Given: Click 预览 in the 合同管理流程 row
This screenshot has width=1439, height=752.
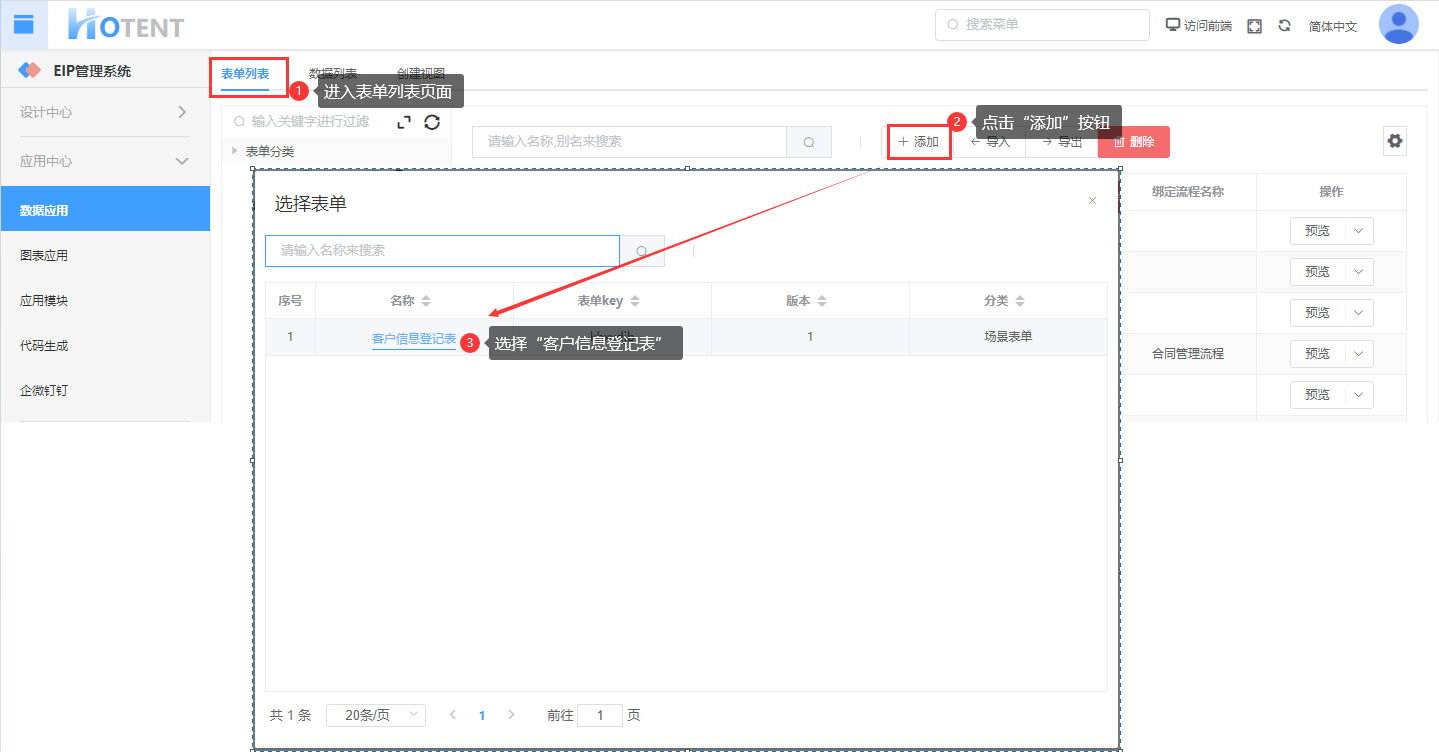Looking at the screenshot, I should 1318,354.
